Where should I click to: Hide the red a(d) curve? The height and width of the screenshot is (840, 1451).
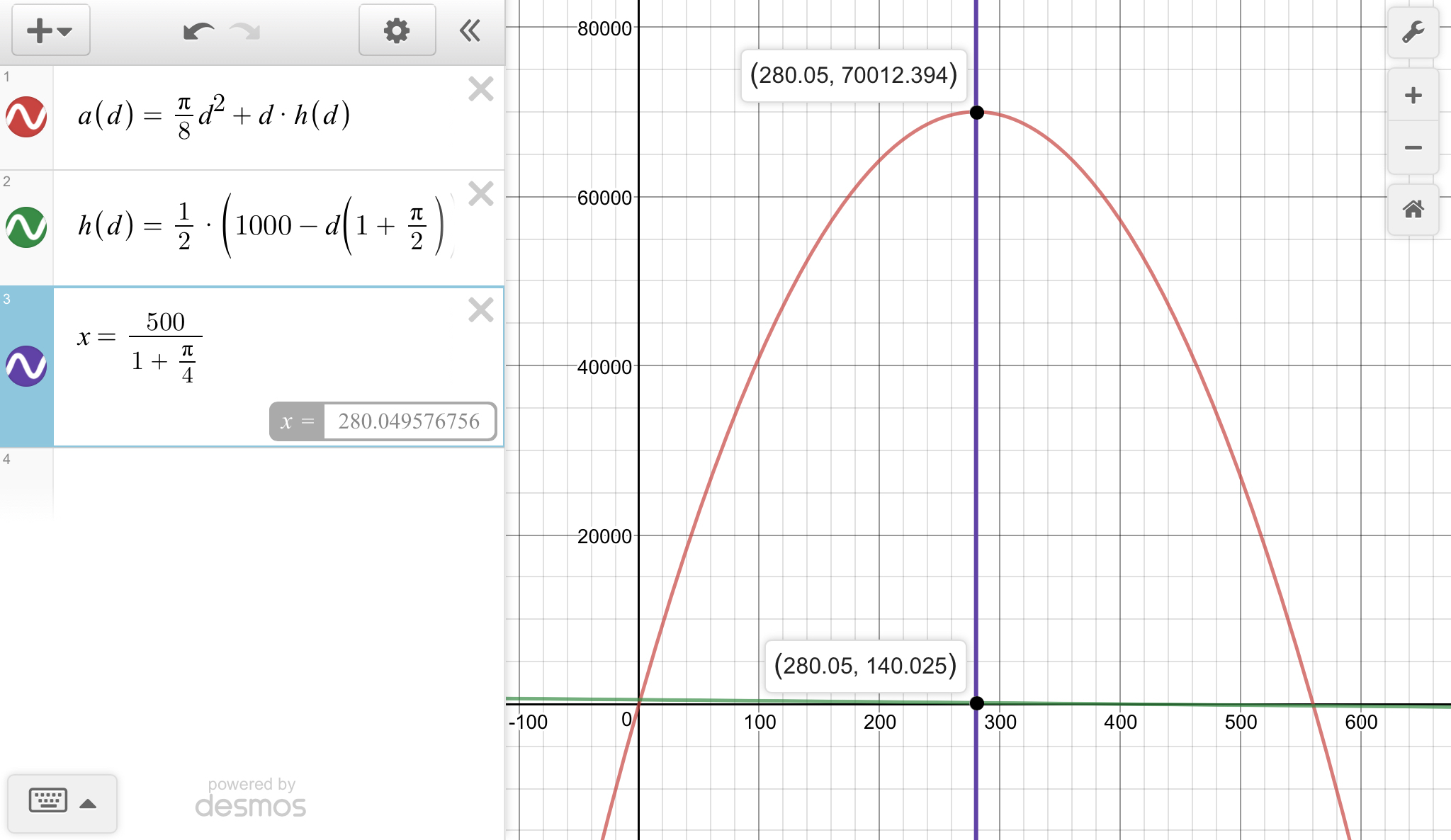pos(26,117)
